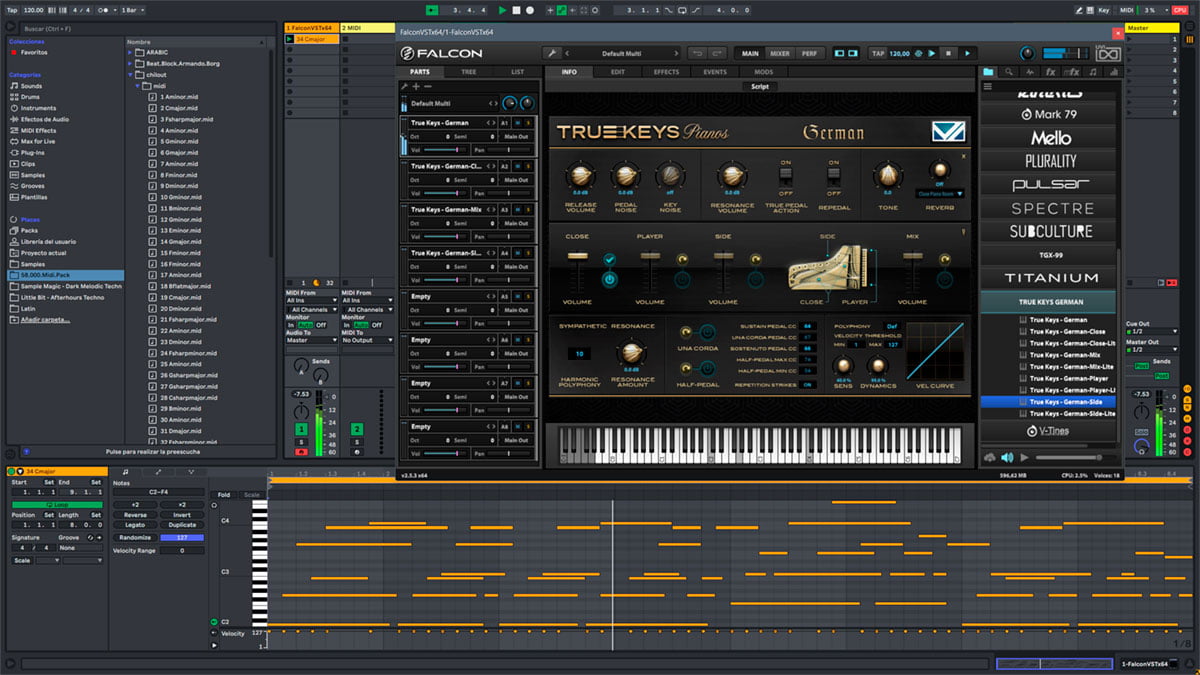Select the EVENTS tab in Falcon
The image size is (1200, 675).
tap(715, 72)
